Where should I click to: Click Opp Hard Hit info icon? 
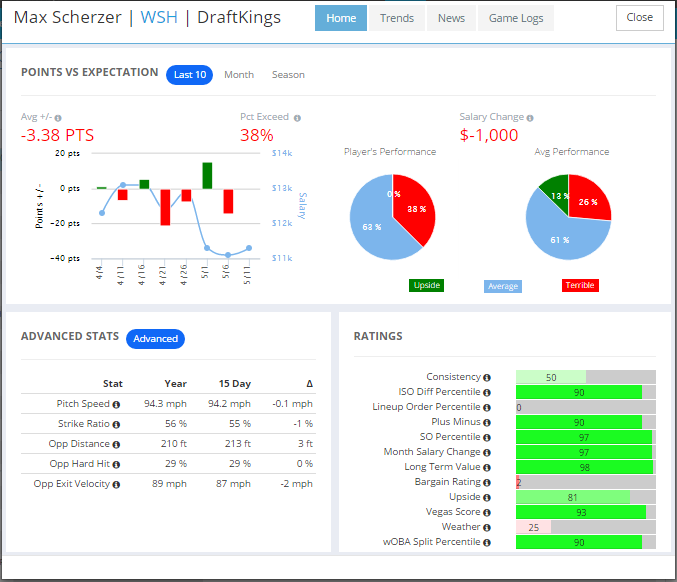[x=116, y=465]
